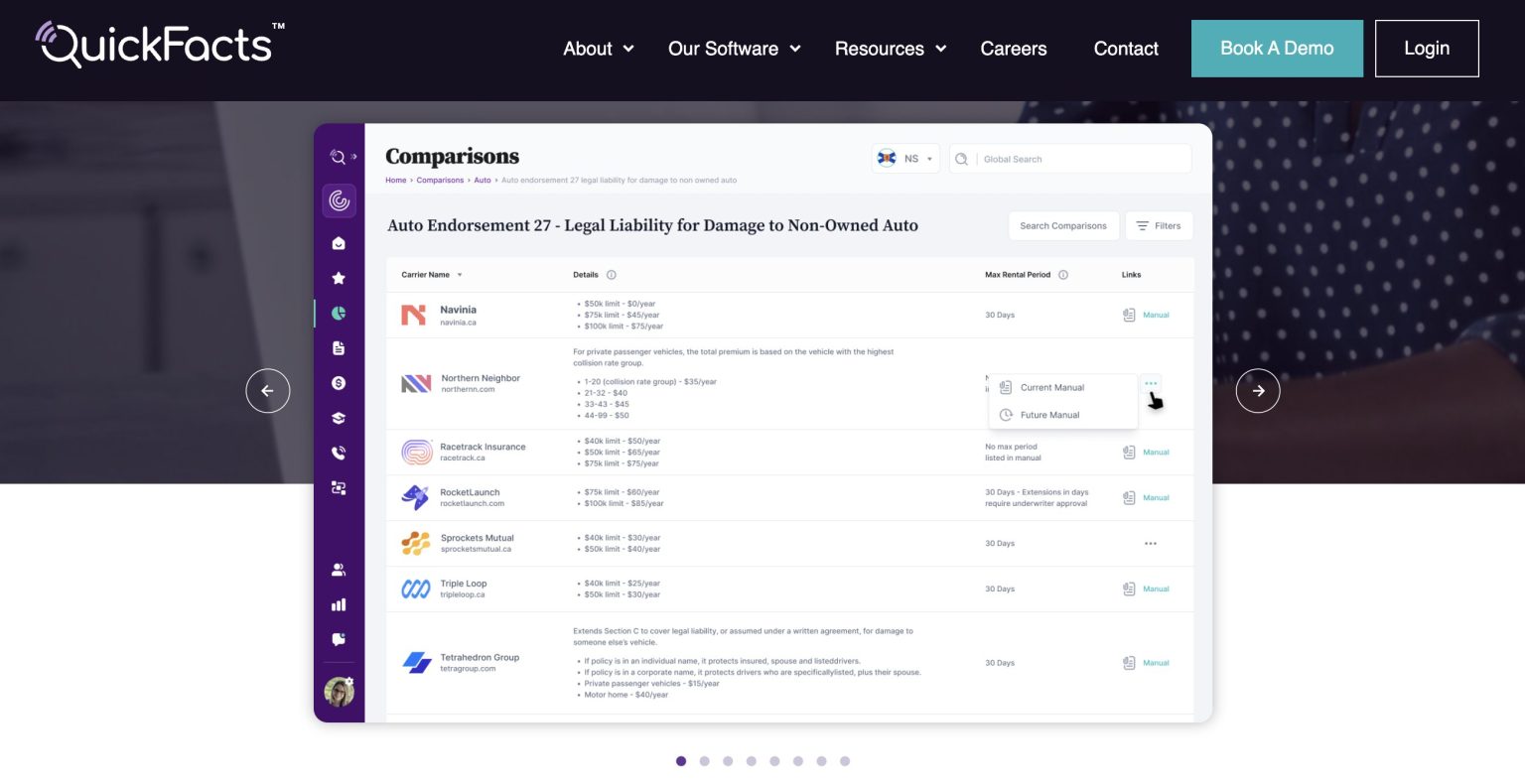Select the second carousel pagination dot
Viewport: 1525px width, 784px height.
pos(705,761)
